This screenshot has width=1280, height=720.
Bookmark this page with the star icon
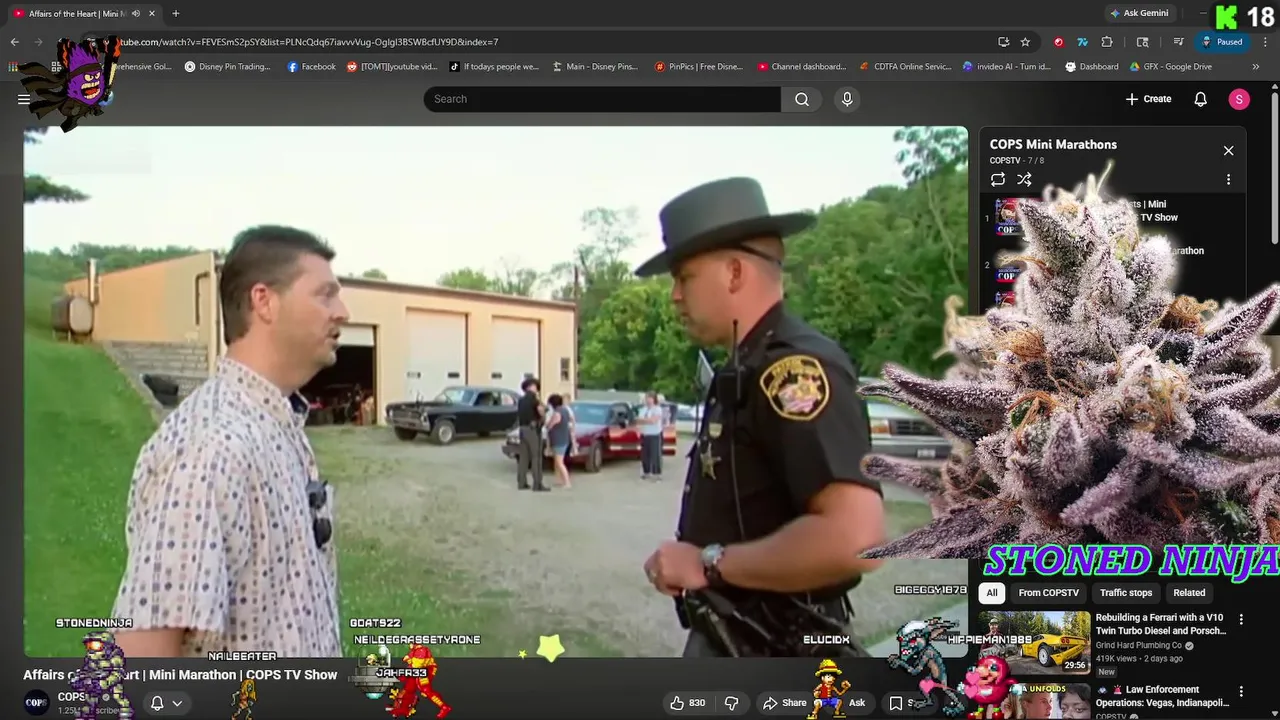(1025, 42)
